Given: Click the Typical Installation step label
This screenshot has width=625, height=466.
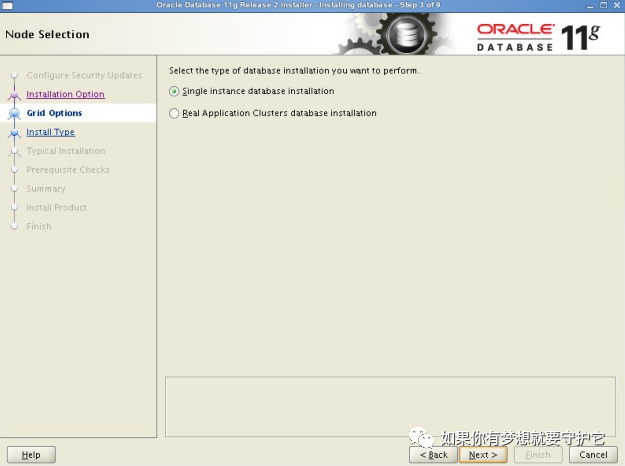Looking at the screenshot, I should (66, 151).
